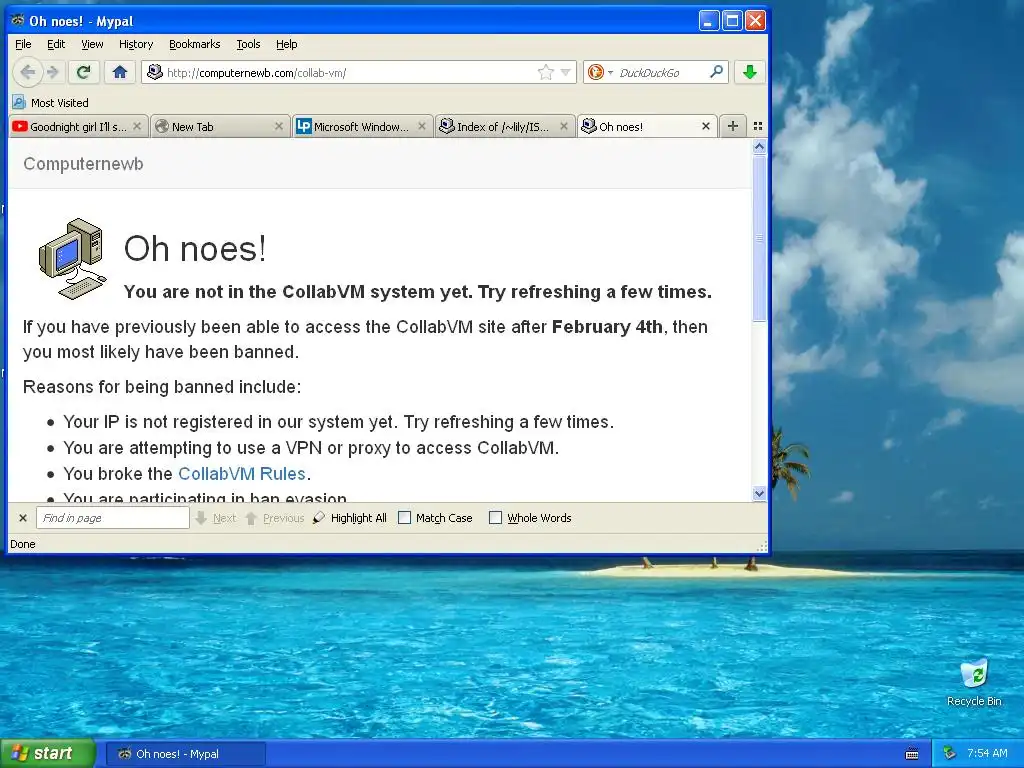The image size is (1024, 768).
Task: Click the page scrollbar down arrow
Action: 759,494
